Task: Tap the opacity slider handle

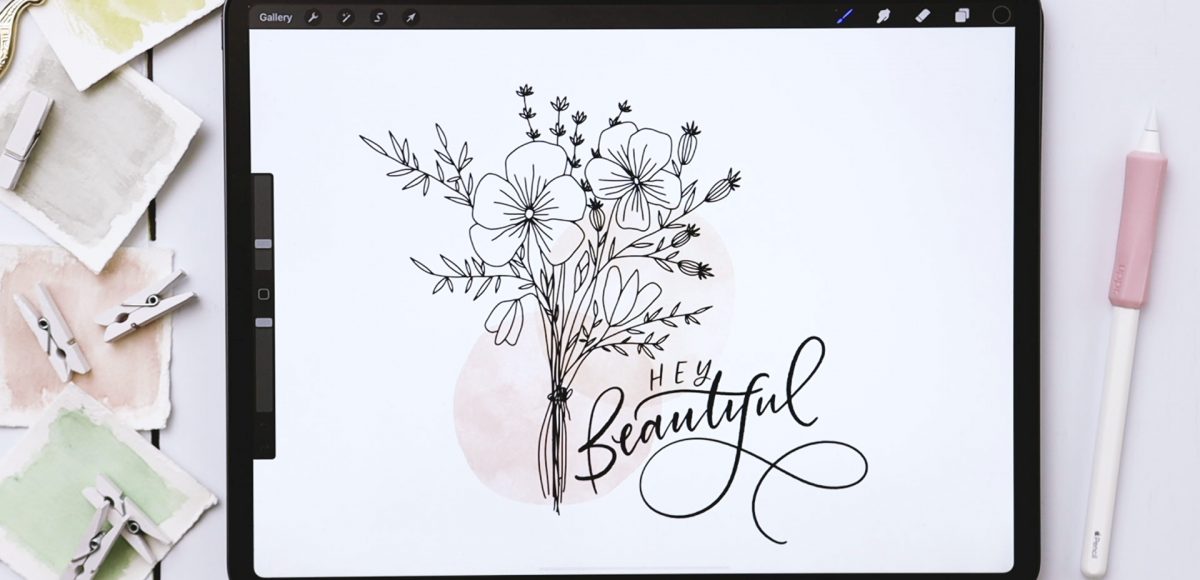Action: (x=263, y=324)
